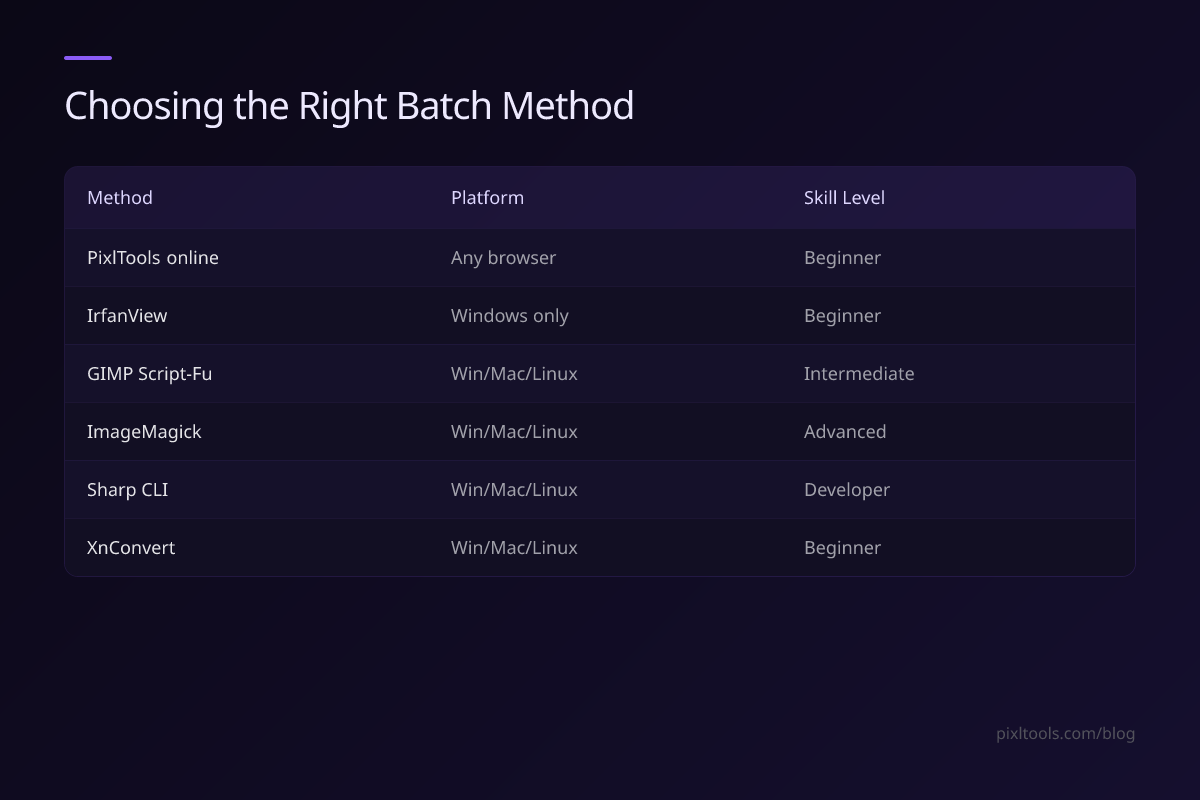The image size is (1200, 800).
Task: Click the Choosing the Right Batch Method title
Action: [x=349, y=106]
